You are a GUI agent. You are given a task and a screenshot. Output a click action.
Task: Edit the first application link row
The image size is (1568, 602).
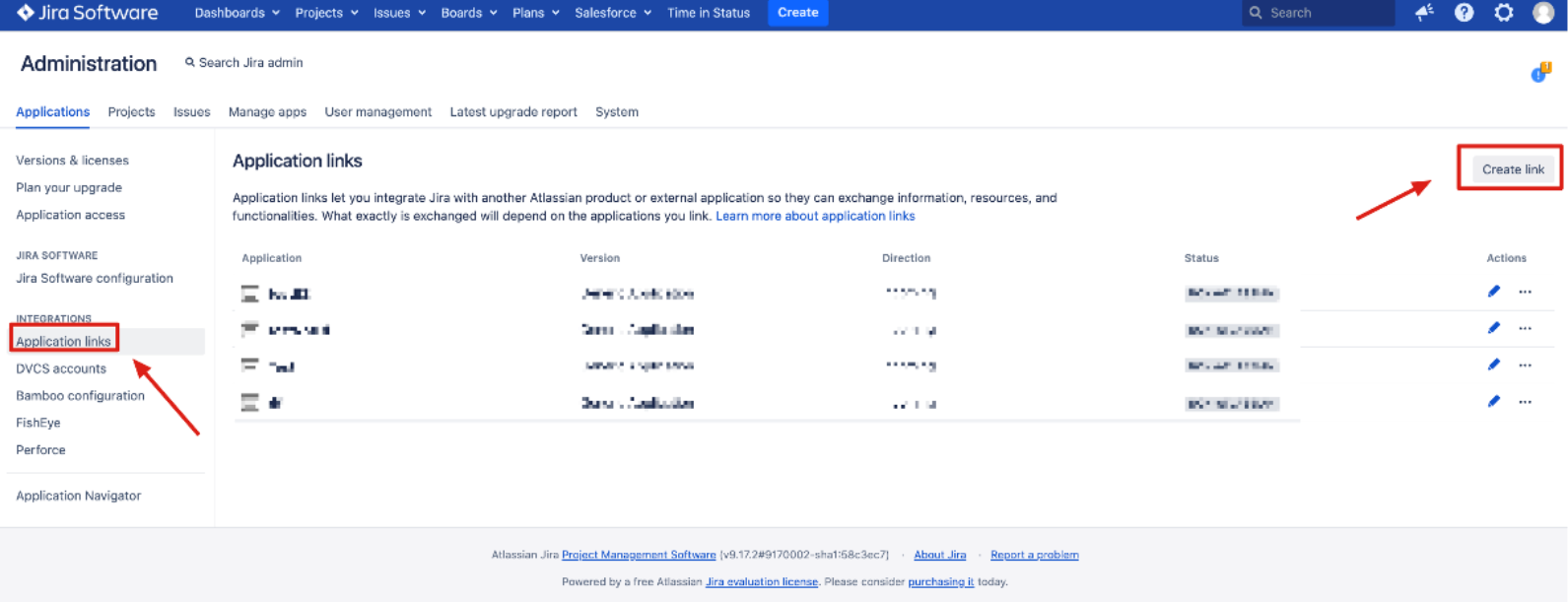click(x=1493, y=292)
